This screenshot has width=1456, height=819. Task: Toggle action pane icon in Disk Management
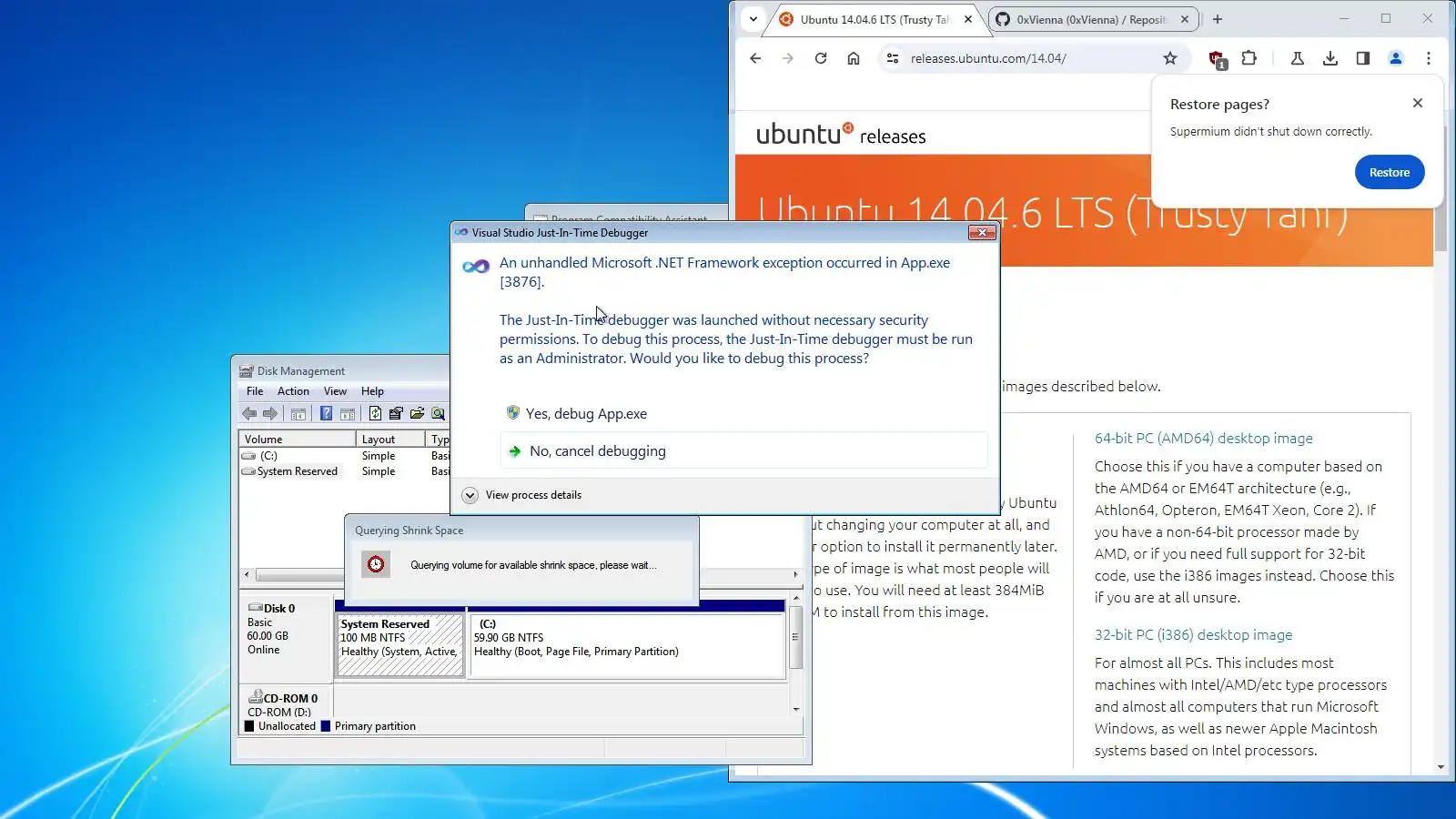click(x=348, y=413)
